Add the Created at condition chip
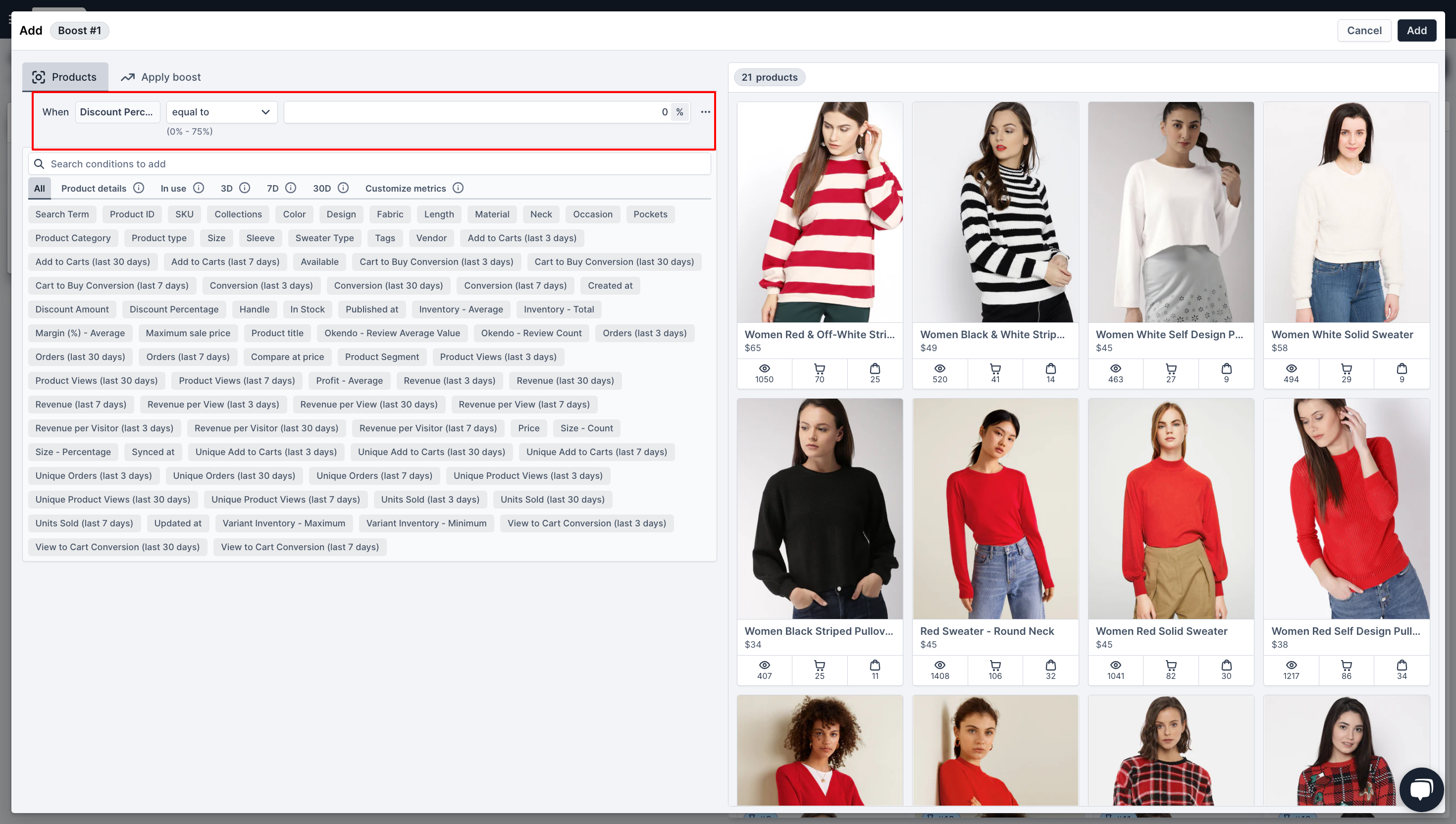This screenshot has height=824, width=1456. tap(610, 285)
